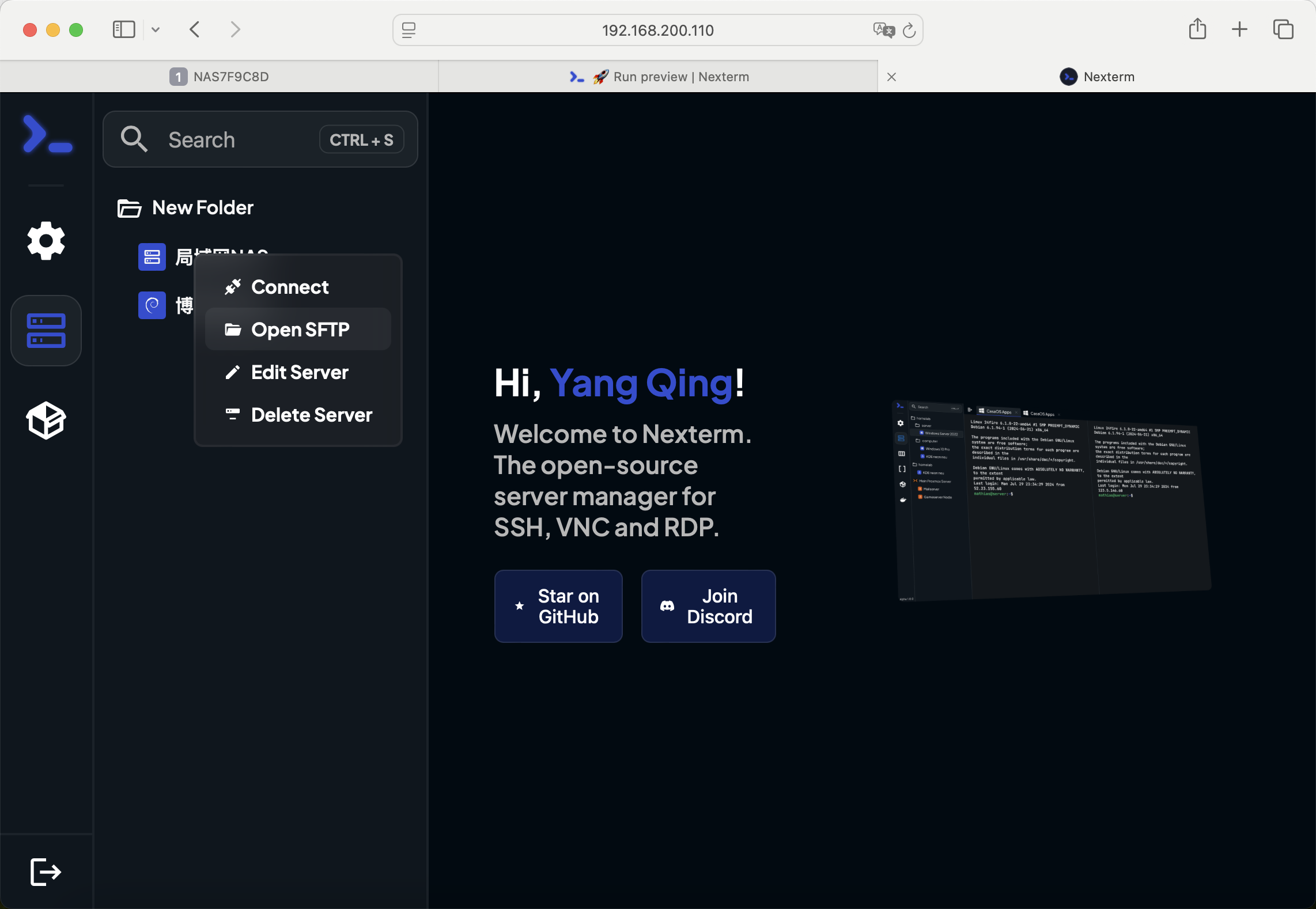The width and height of the screenshot is (1316, 909).
Task: Click the Nexterm logo icon
Action: pyautogui.click(x=47, y=135)
